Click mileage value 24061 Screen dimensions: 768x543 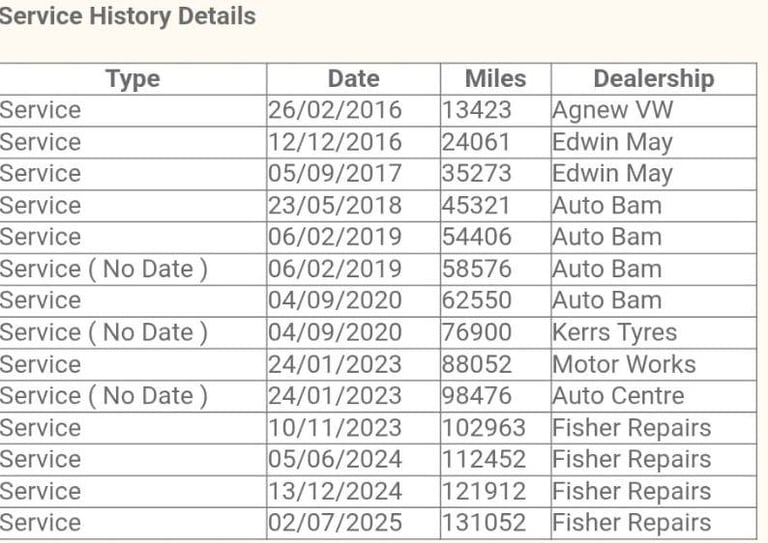476,142
